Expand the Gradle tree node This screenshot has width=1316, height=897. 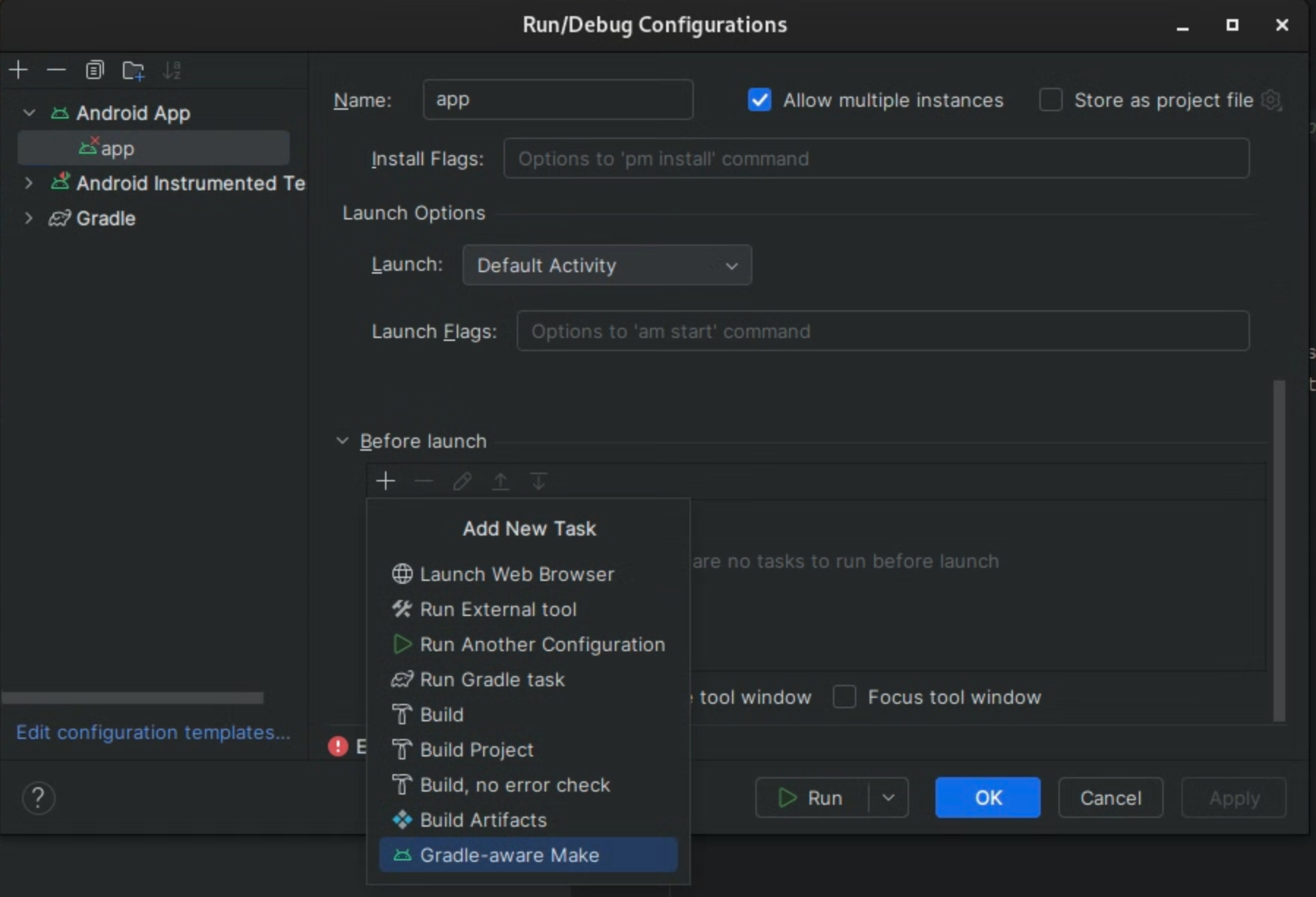pos(29,218)
